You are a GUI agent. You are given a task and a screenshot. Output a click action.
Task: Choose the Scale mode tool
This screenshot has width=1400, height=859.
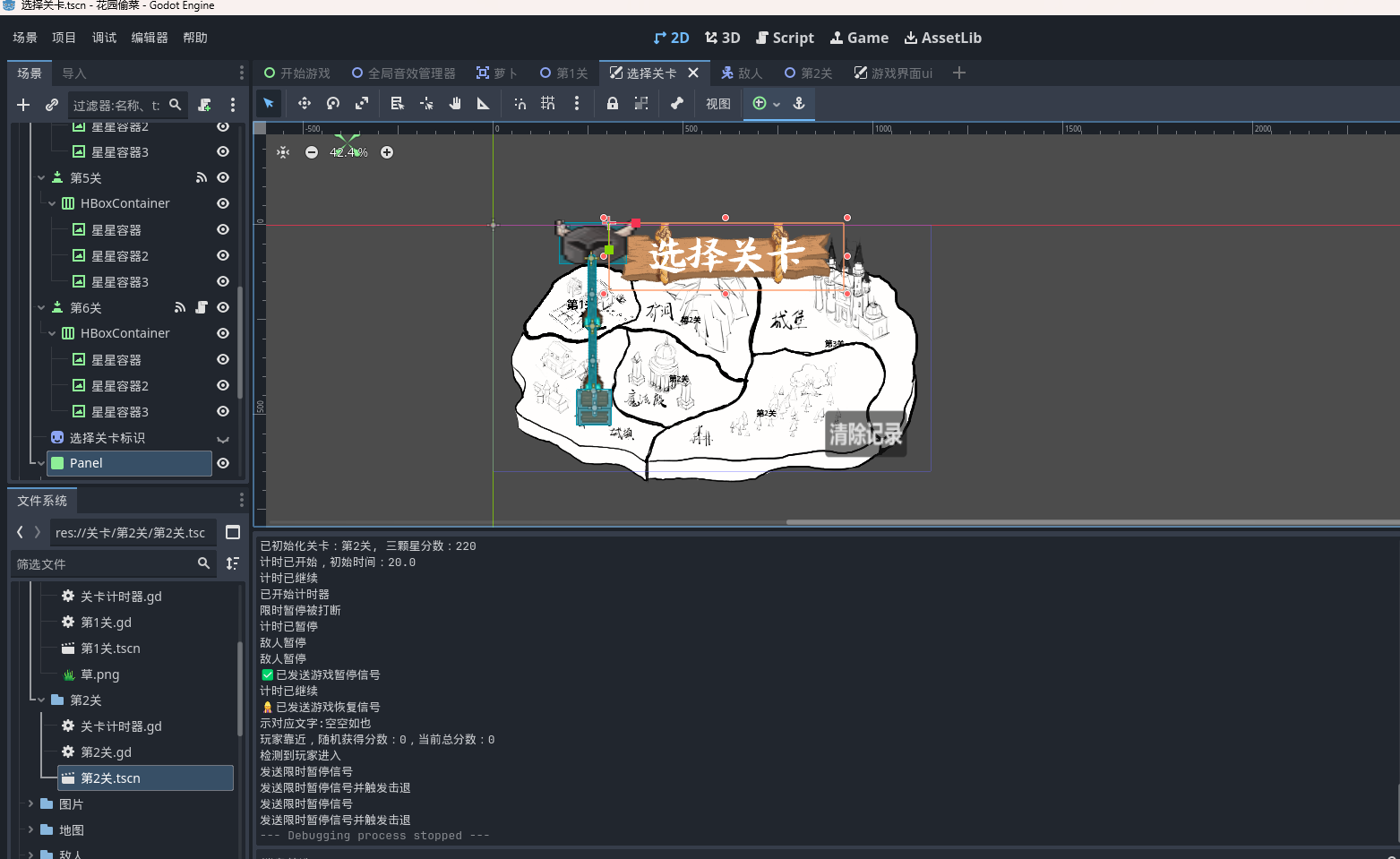[x=362, y=104]
